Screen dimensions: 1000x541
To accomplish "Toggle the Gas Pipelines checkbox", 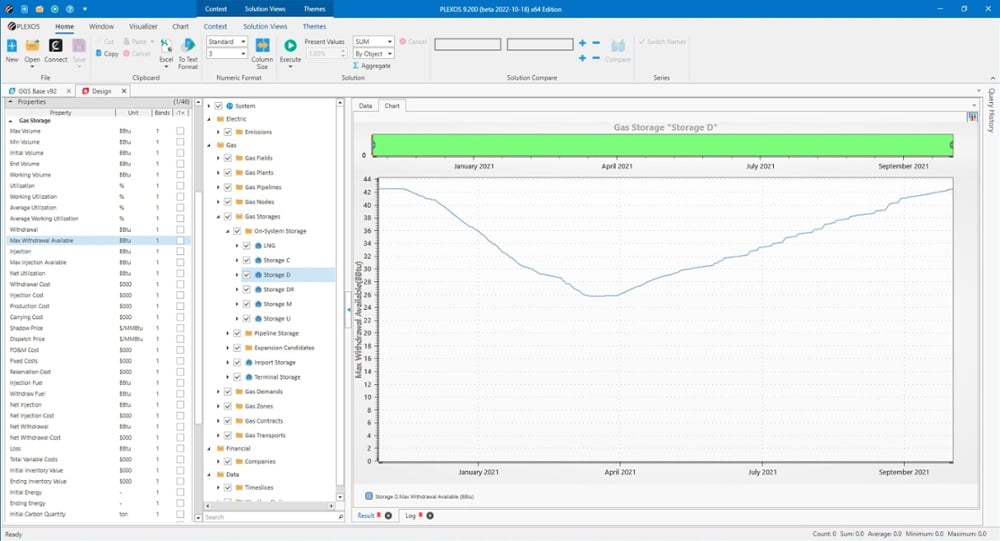I will pos(228,187).
